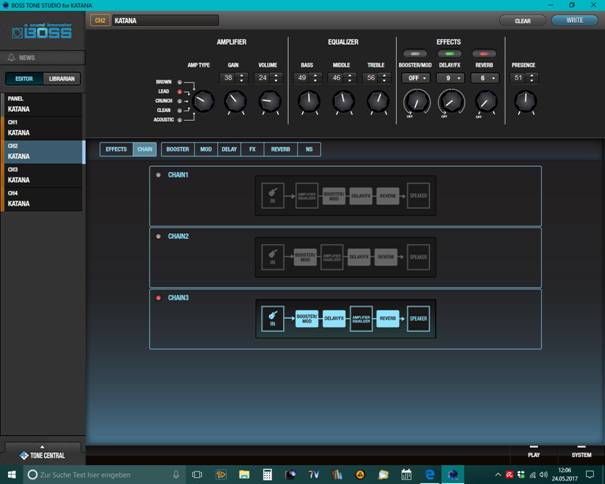Viewport: 605px width, 484px height.
Task: Select BROWN amp type
Action: [179, 82]
